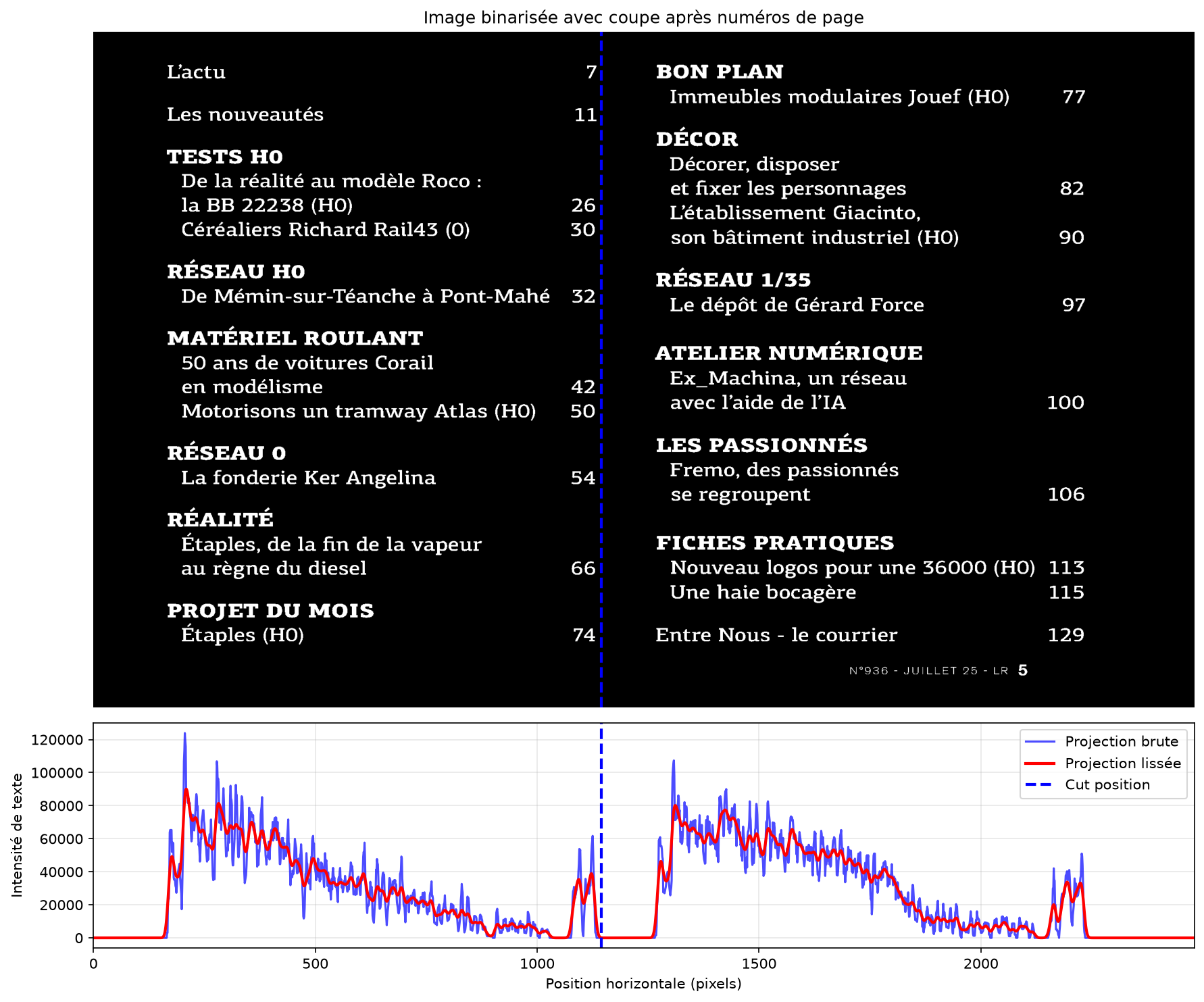Screen dimensions: 1204x1002
Task: Select the line "se regroupent"
Action: 740,495
